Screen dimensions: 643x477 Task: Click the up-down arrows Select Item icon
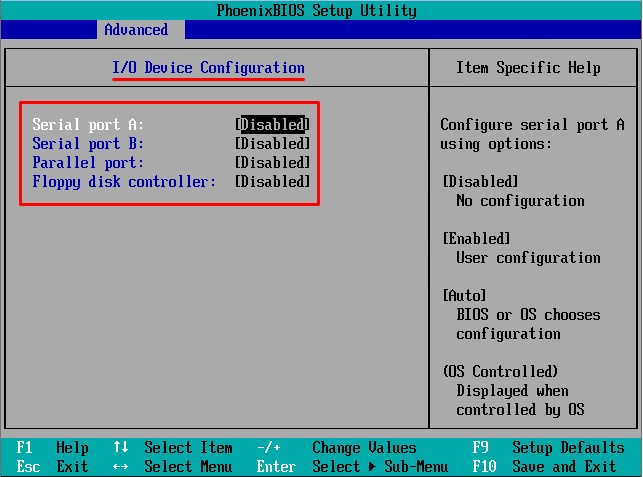121,447
